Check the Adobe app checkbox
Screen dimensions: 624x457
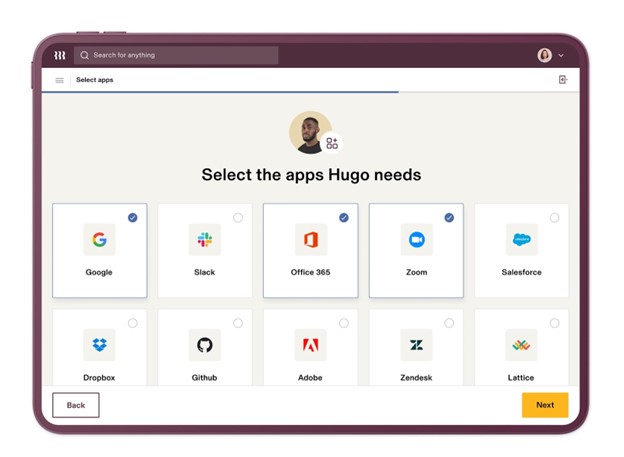pyautogui.click(x=344, y=323)
